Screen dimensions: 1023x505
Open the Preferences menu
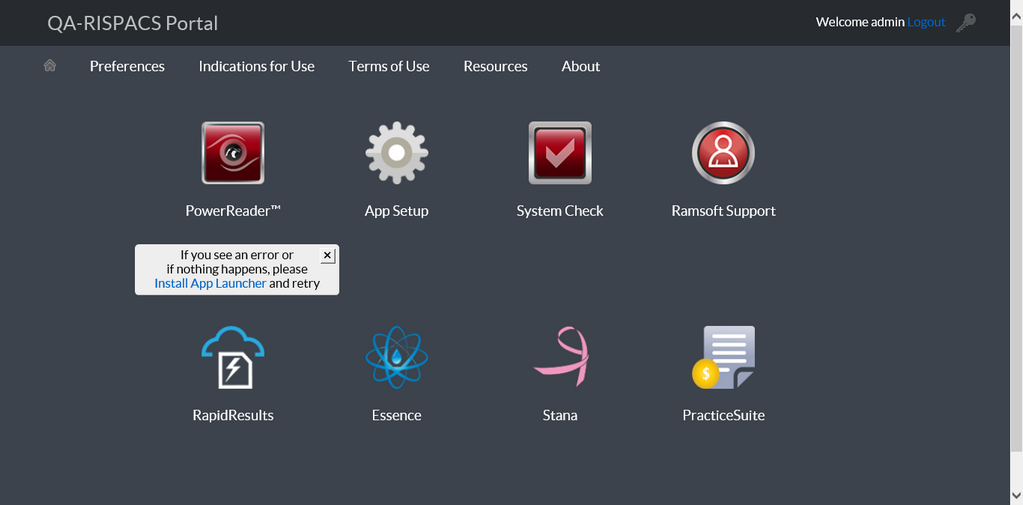(127, 66)
